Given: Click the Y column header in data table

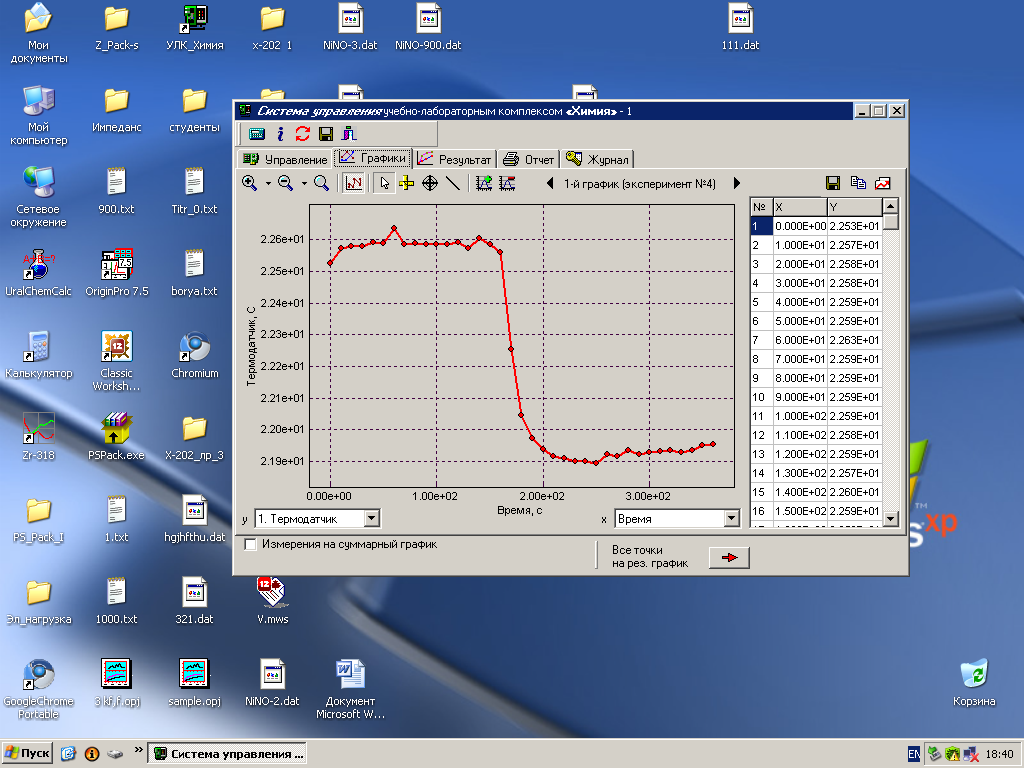Looking at the screenshot, I should pyautogui.click(x=855, y=207).
